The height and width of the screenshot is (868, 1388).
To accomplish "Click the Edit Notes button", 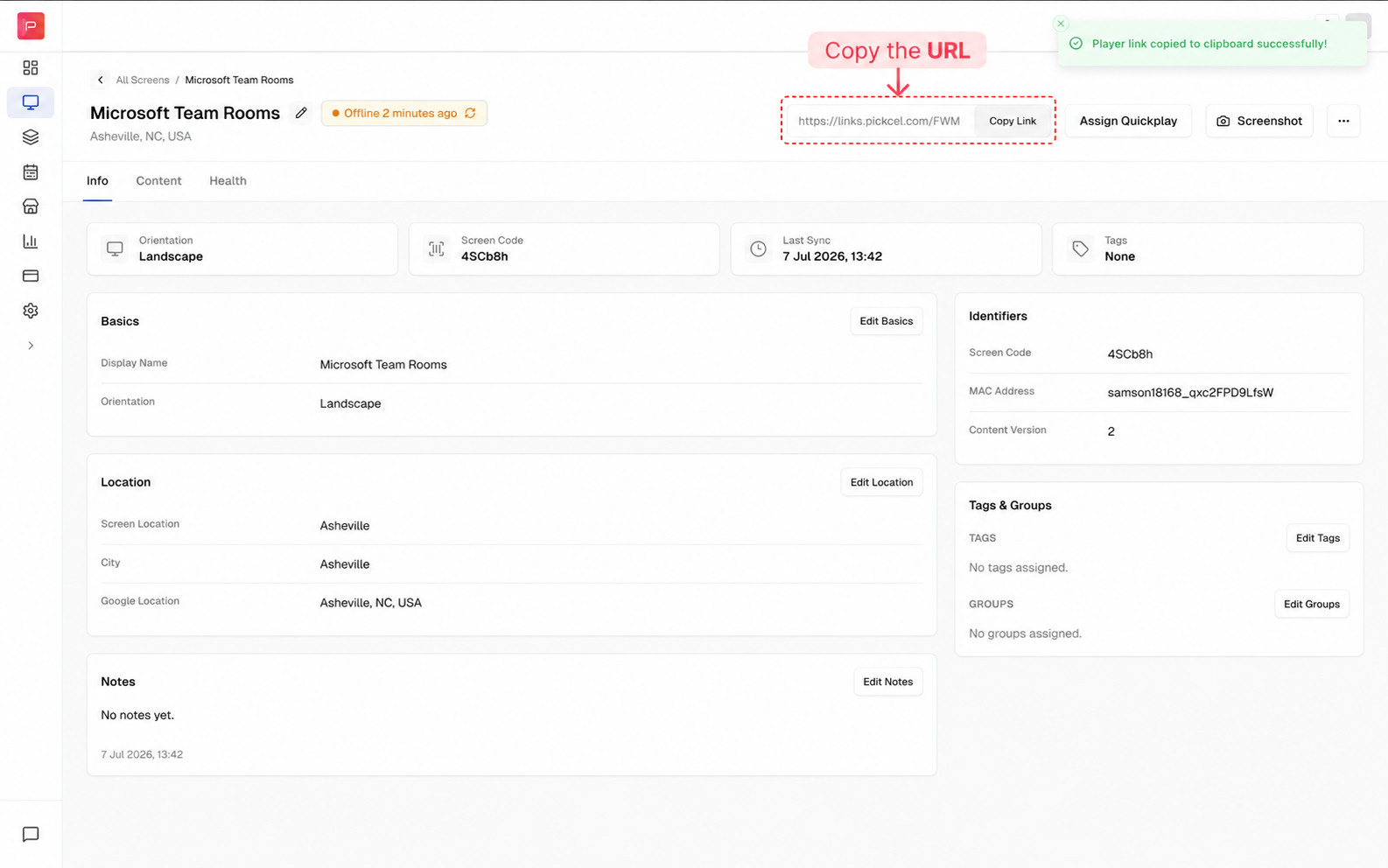I will click(887, 682).
